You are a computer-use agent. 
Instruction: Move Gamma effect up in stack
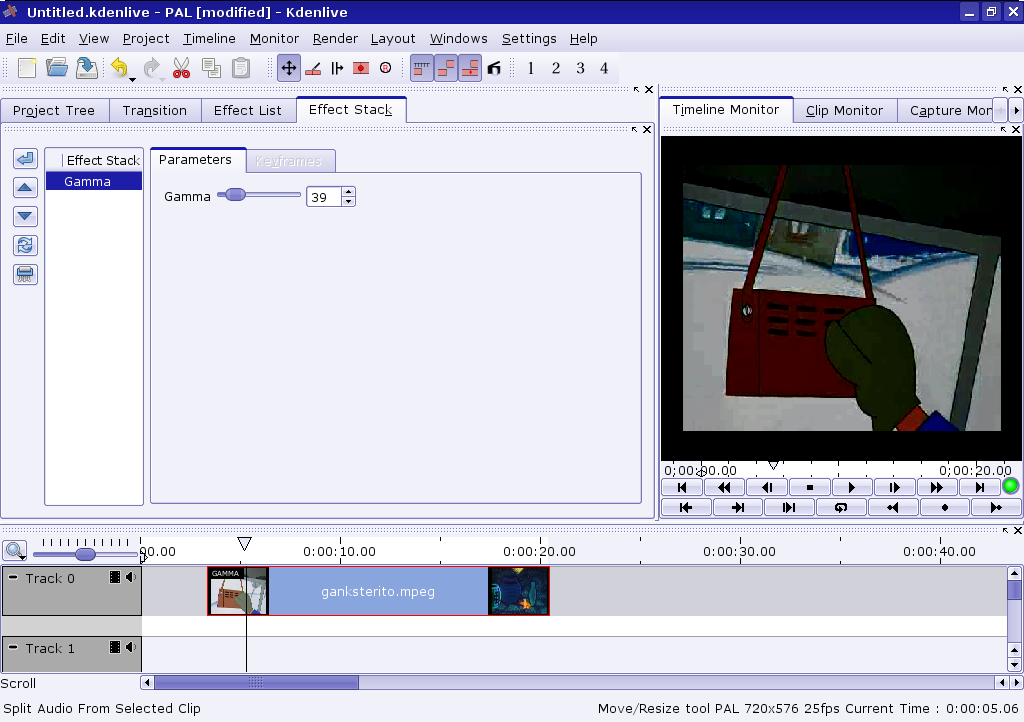26,188
